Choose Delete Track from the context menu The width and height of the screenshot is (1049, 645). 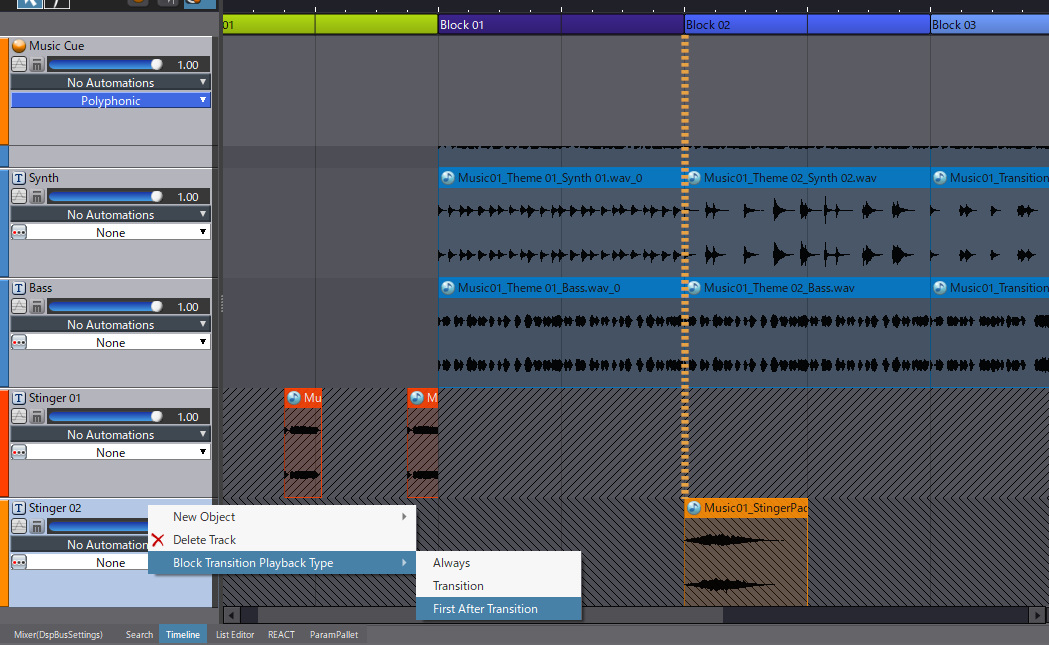(x=282, y=539)
